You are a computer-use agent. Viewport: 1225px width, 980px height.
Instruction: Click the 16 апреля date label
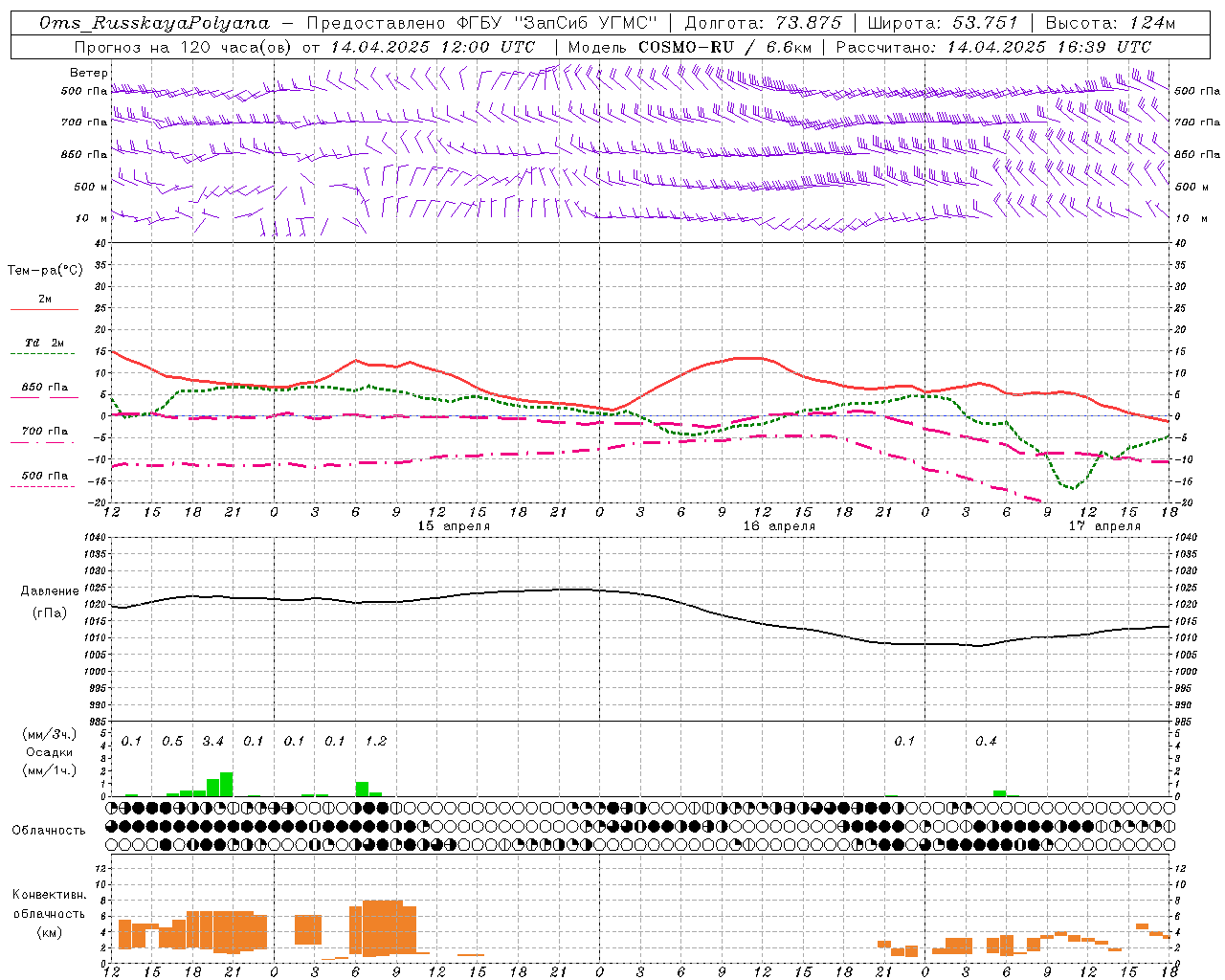pyautogui.click(x=779, y=526)
